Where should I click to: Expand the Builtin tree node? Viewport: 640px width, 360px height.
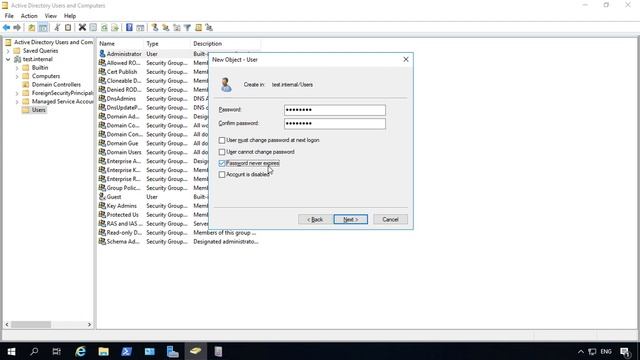click(17, 68)
